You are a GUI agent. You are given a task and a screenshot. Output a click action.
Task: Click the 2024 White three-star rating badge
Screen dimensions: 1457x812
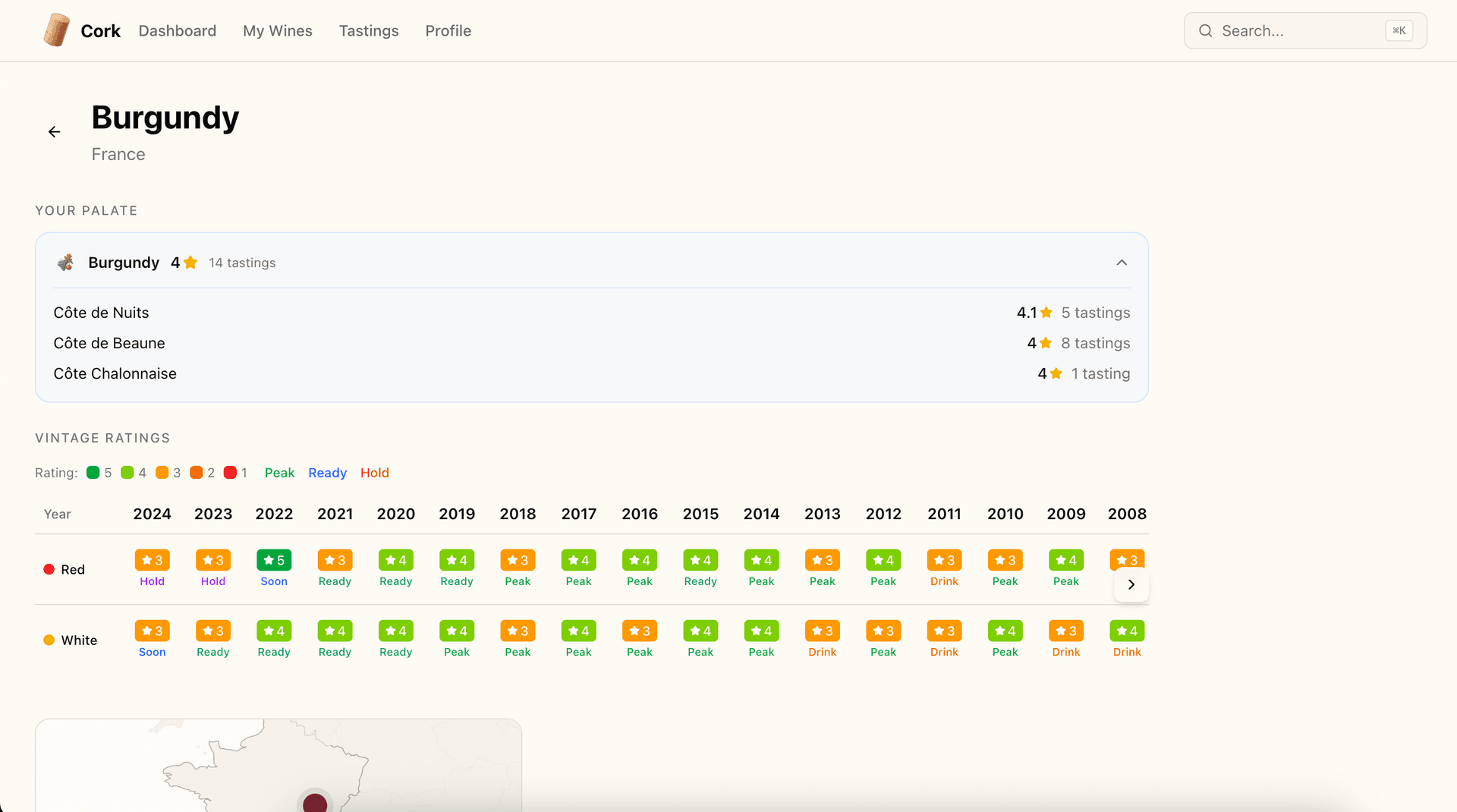coord(152,631)
